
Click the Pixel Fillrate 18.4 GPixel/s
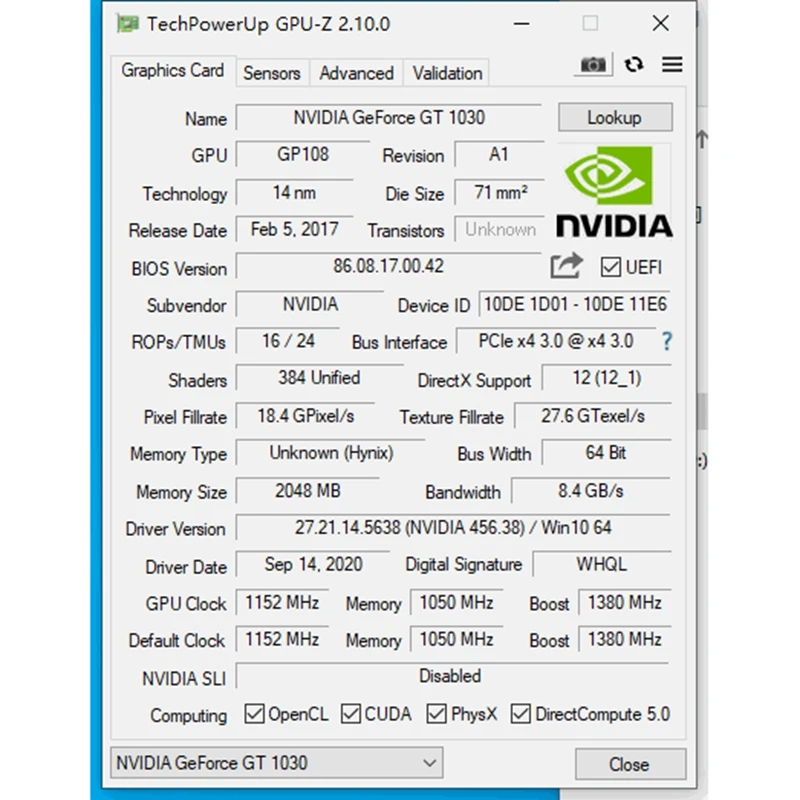305,416
